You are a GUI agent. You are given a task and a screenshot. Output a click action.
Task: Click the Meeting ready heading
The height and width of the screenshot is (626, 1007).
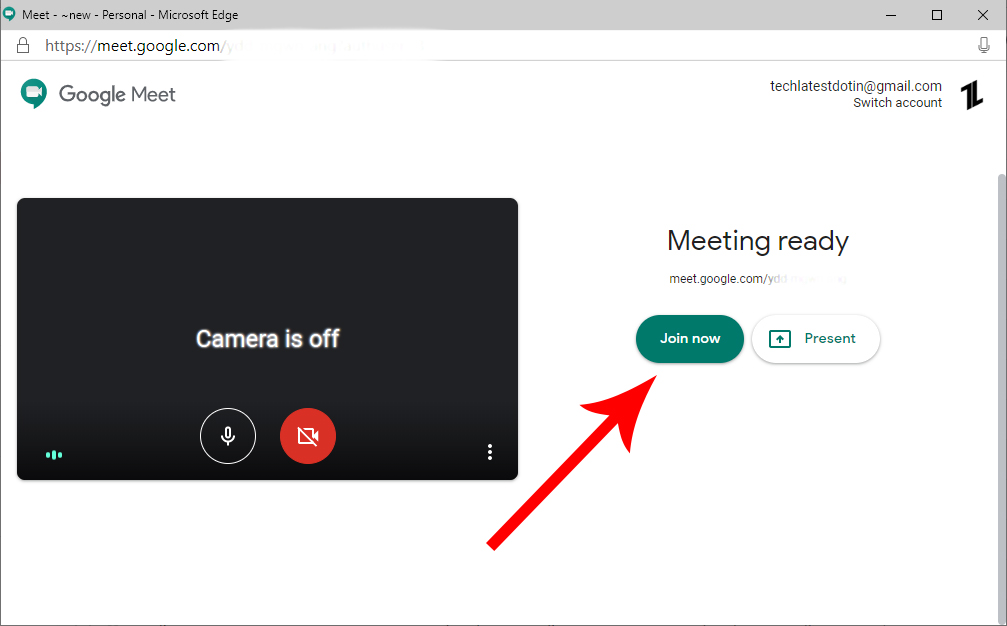[x=758, y=241]
